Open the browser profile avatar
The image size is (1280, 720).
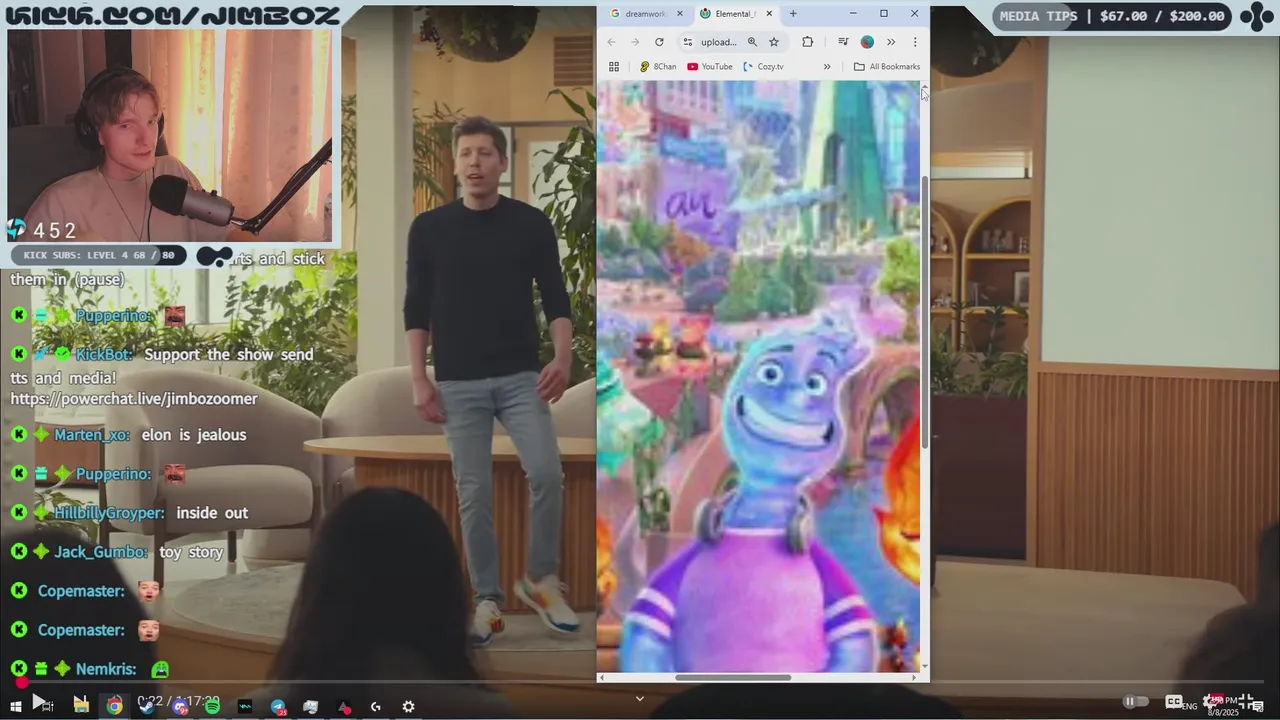pos(867,42)
